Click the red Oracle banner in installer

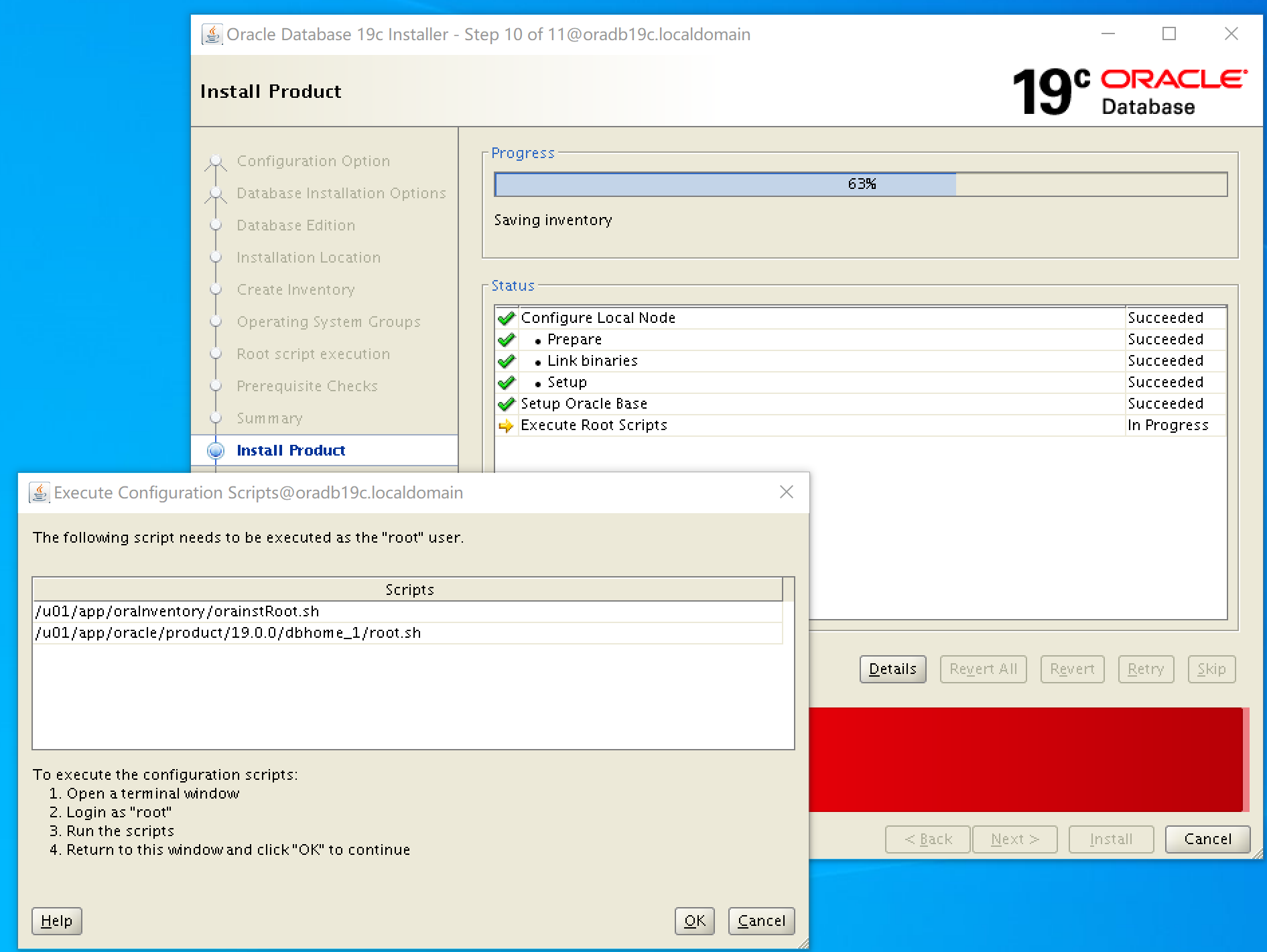[1029, 760]
